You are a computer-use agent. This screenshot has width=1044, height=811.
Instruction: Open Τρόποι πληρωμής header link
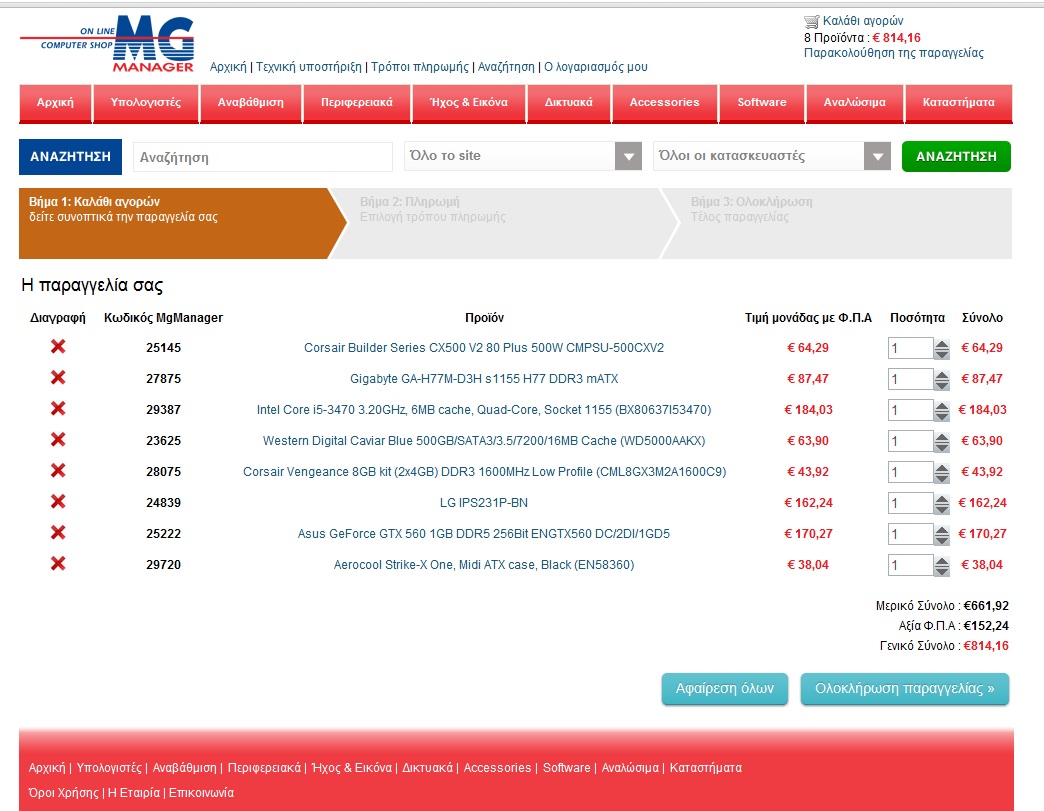click(419, 67)
